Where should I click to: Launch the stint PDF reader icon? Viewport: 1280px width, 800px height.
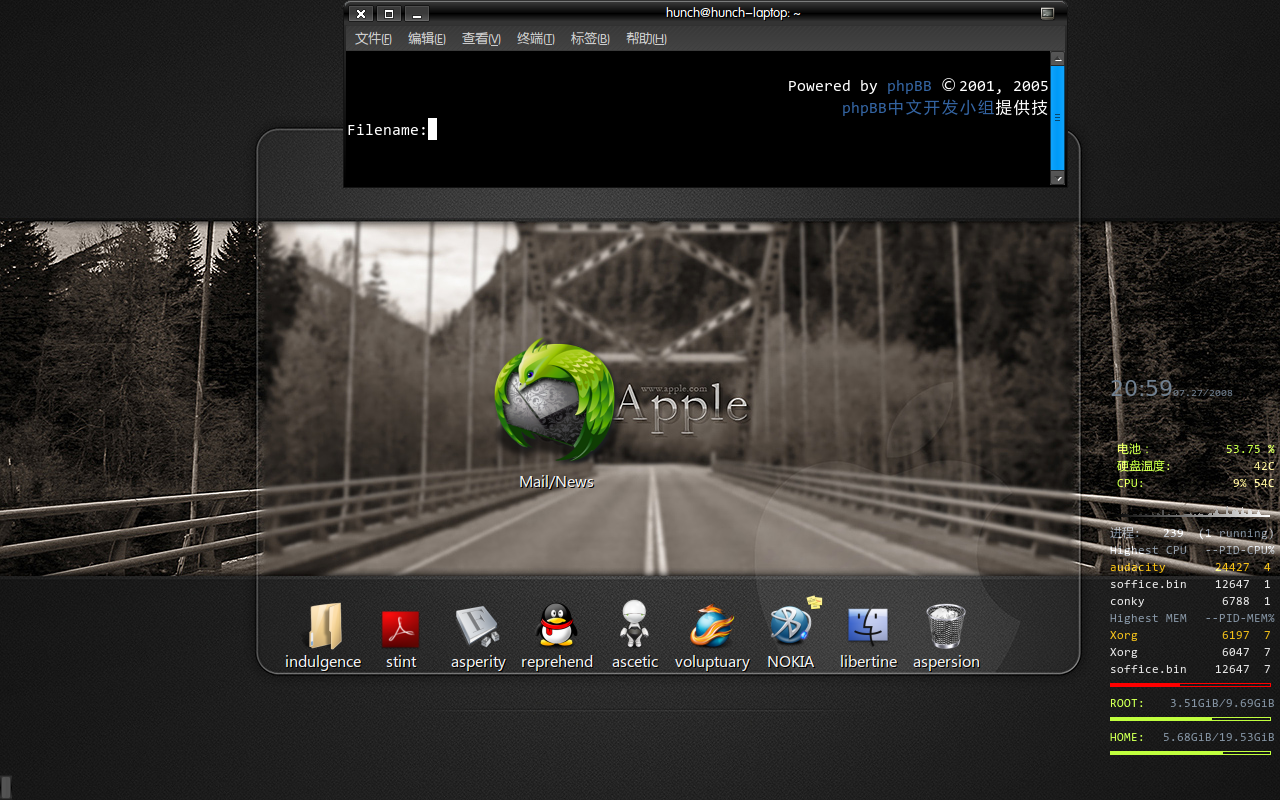pyautogui.click(x=401, y=629)
